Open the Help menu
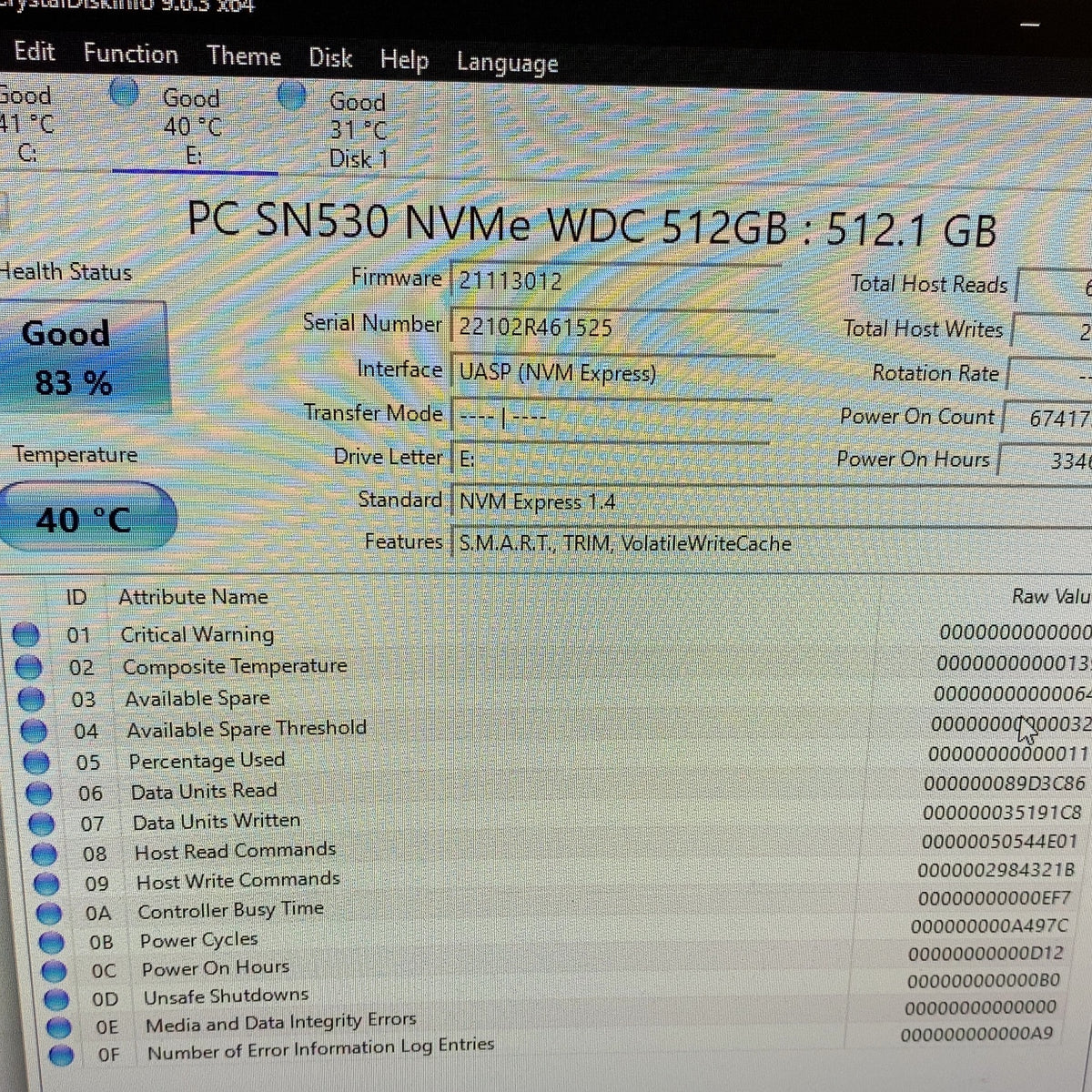Viewport: 1092px width, 1092px height. (404, 61)
